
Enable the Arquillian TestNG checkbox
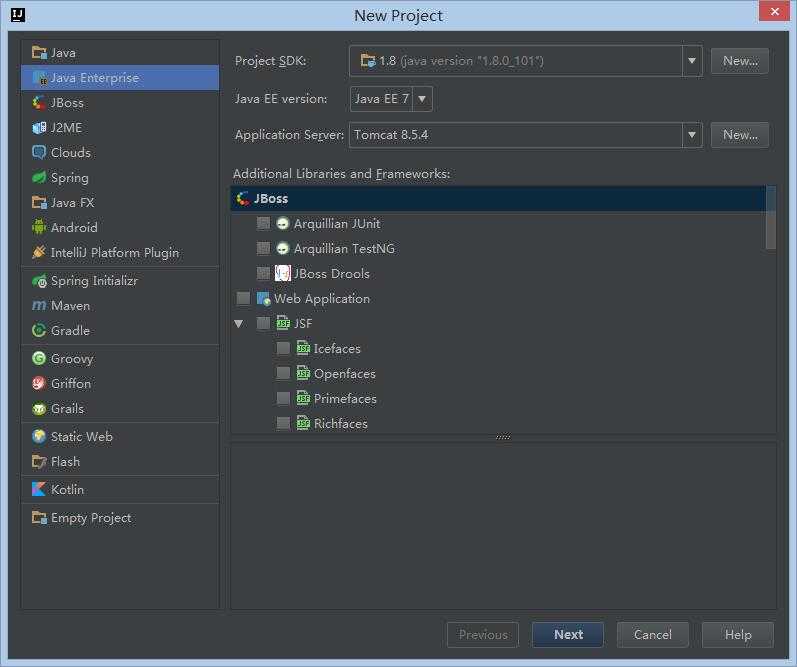263,248
